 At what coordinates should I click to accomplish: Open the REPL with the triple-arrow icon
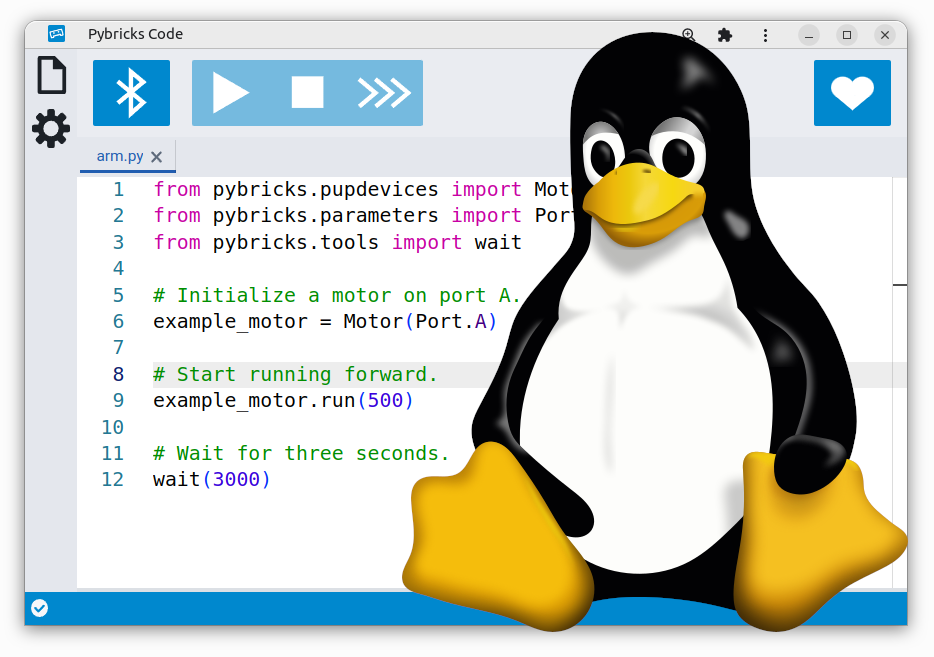coord(384,93)
